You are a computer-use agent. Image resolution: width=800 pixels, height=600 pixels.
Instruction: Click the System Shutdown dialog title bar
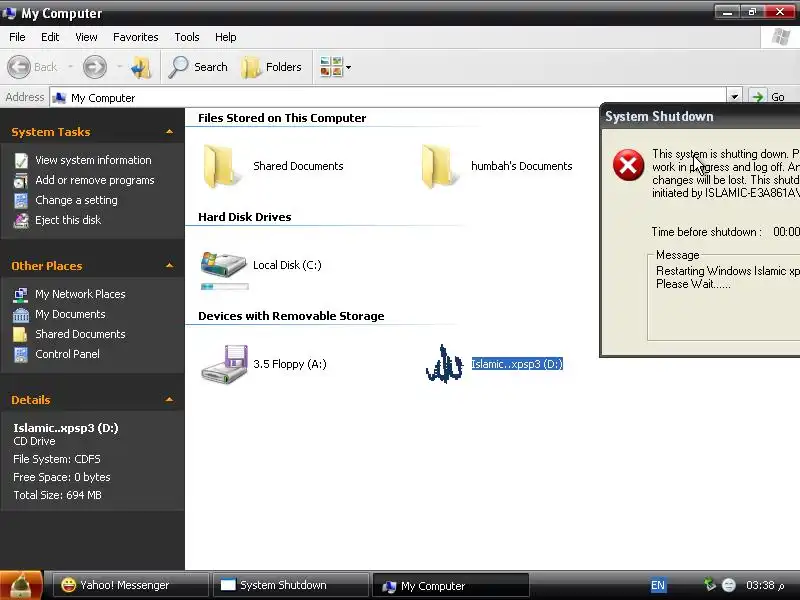coord(701,116)
